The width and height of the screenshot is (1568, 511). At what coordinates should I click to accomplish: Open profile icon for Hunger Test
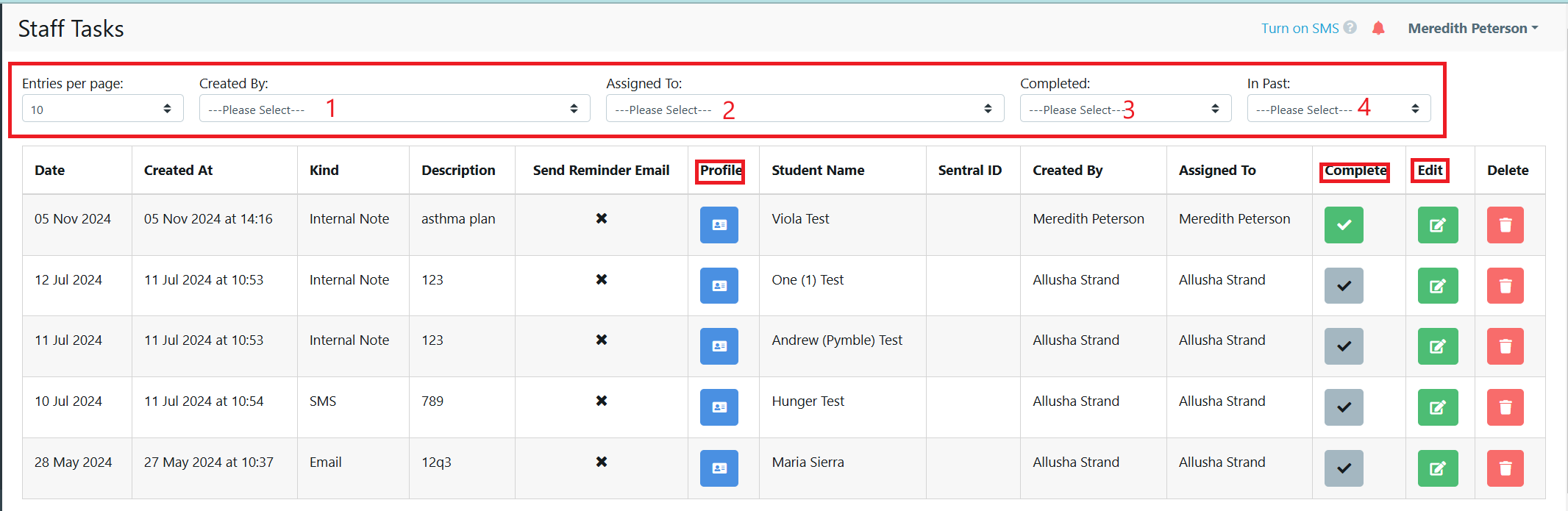(x=719, y=407)
